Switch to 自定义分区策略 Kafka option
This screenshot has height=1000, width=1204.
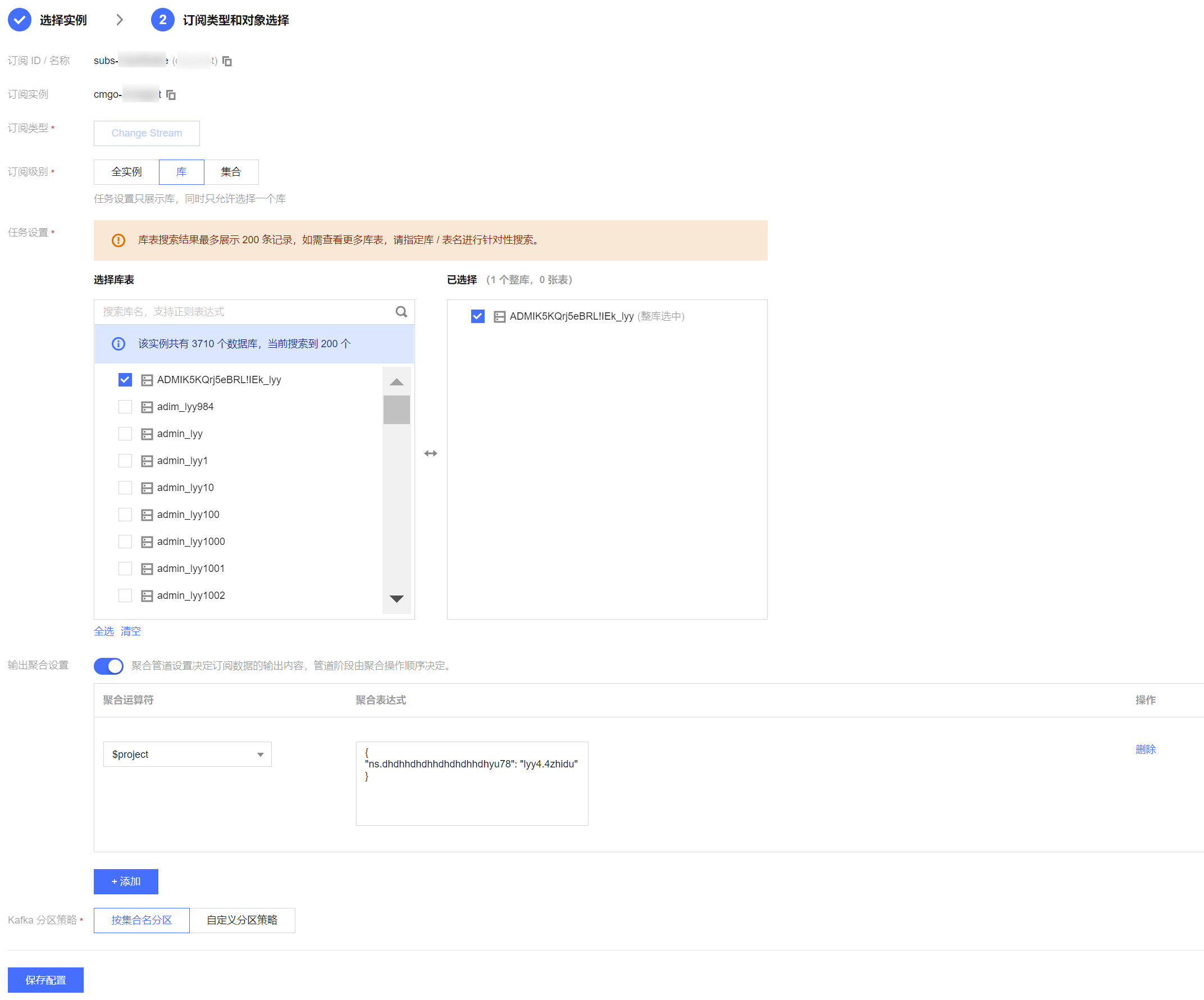pos(242,920)
